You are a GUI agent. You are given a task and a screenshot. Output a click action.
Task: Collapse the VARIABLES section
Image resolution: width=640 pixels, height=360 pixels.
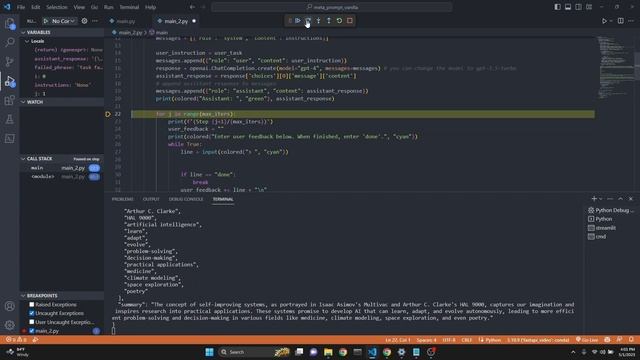[62, 32]
